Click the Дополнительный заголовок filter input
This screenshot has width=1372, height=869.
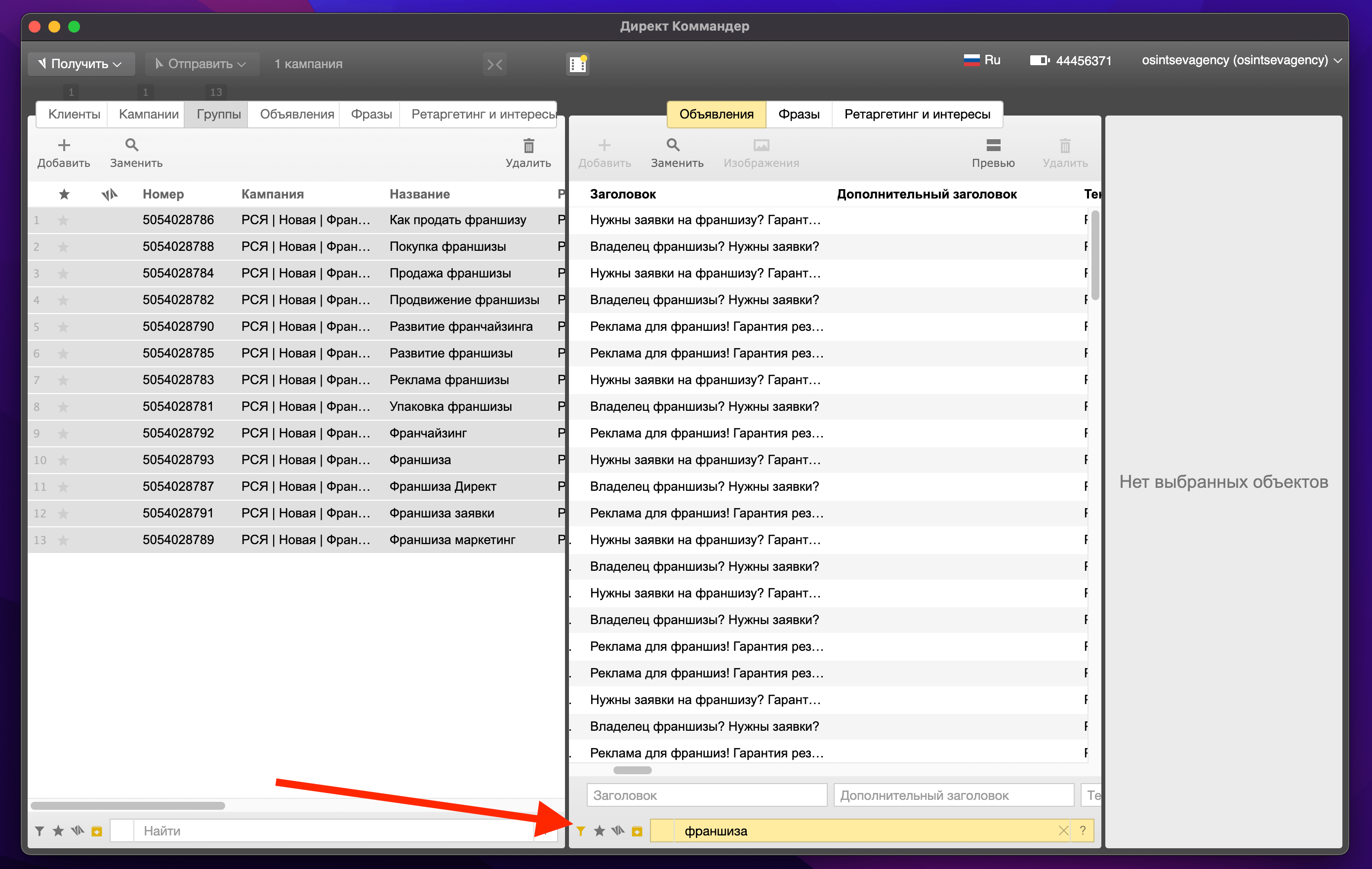(x=954, y=795)
